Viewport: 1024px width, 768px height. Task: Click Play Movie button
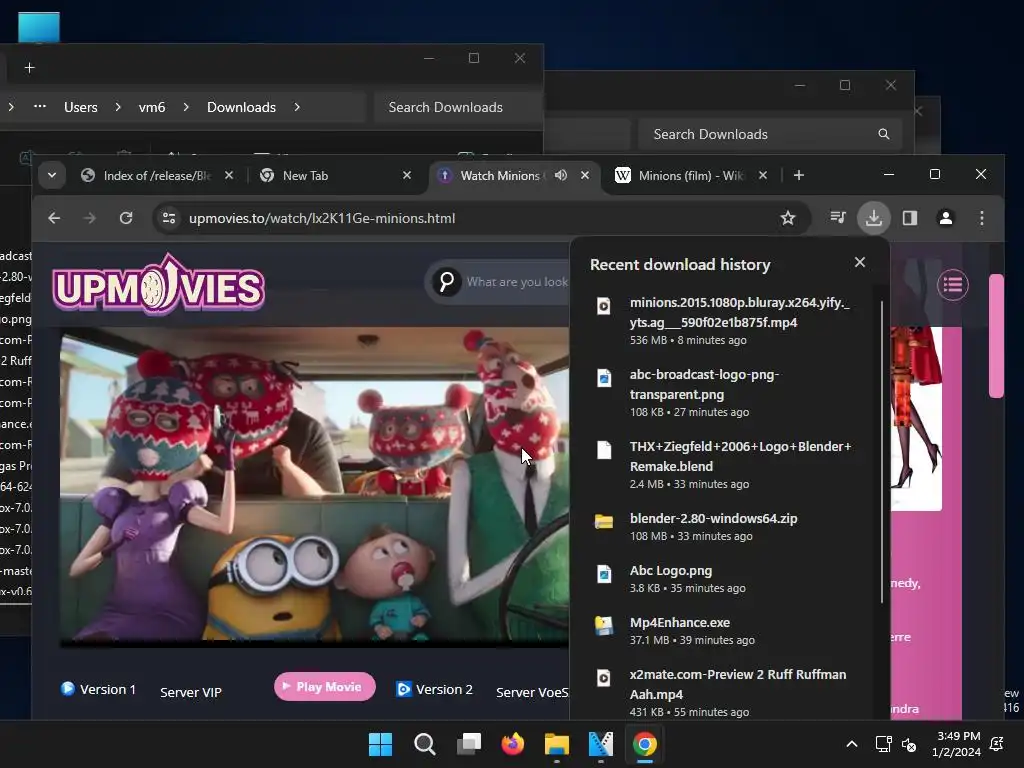(325, 686)
